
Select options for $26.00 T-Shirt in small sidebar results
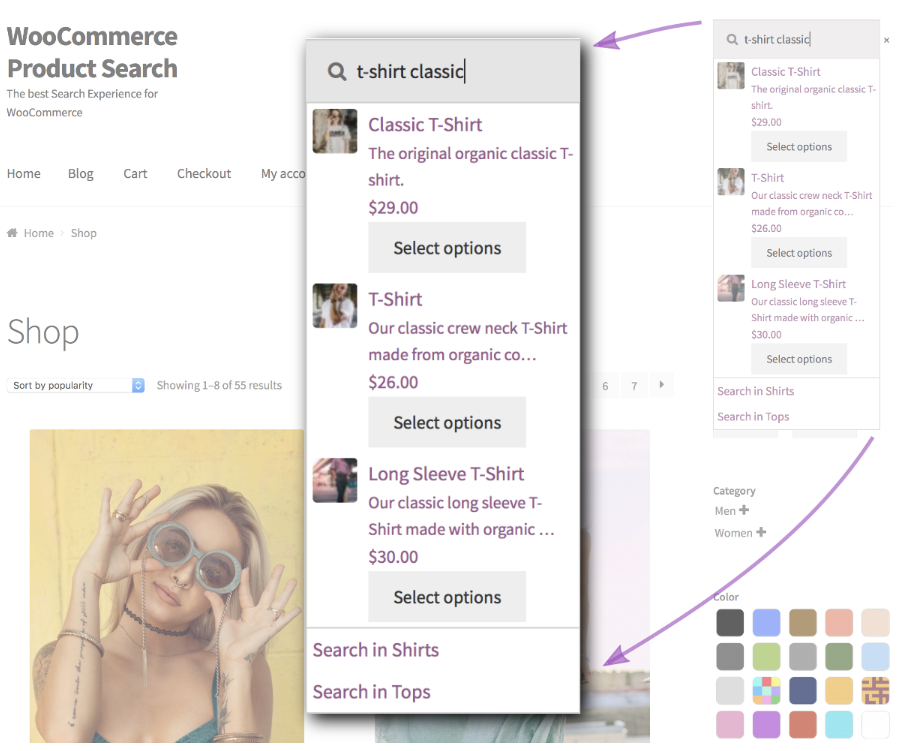click(x=799, y=253)
